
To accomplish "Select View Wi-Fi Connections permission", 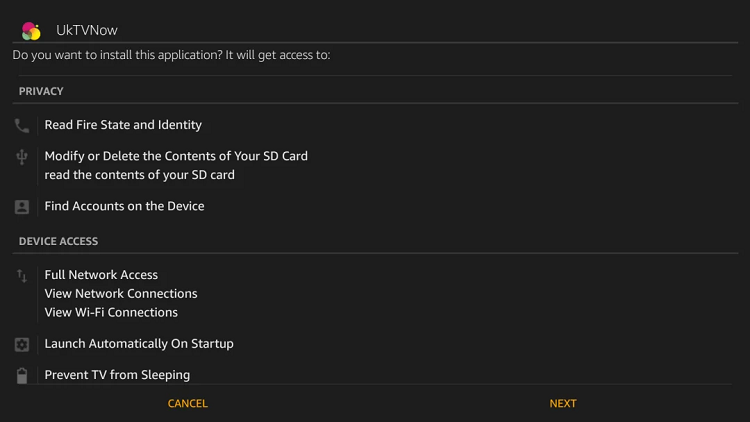I will click(x=111, y=312).
